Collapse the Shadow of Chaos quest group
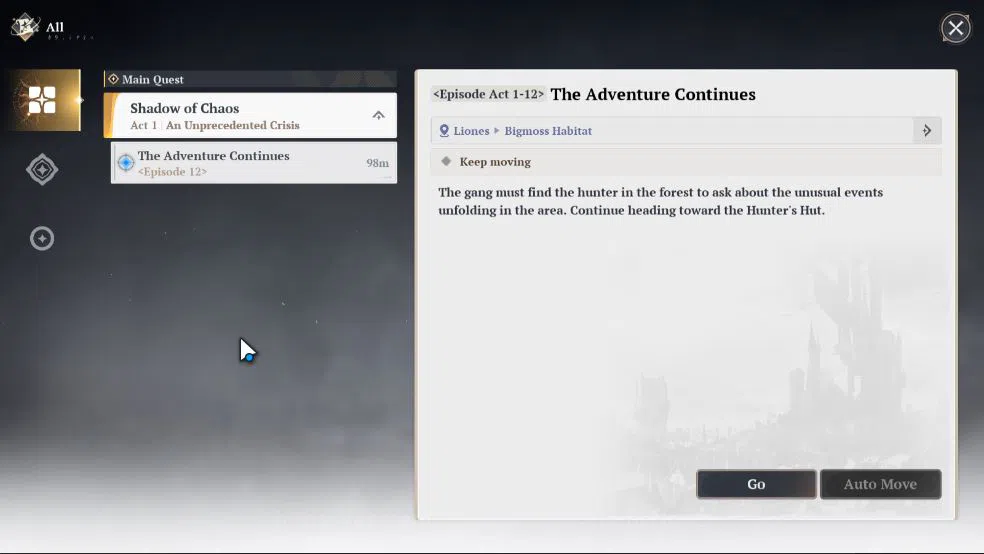The width and height of the screenshot is (984, 554). click(x=378, y=115)
